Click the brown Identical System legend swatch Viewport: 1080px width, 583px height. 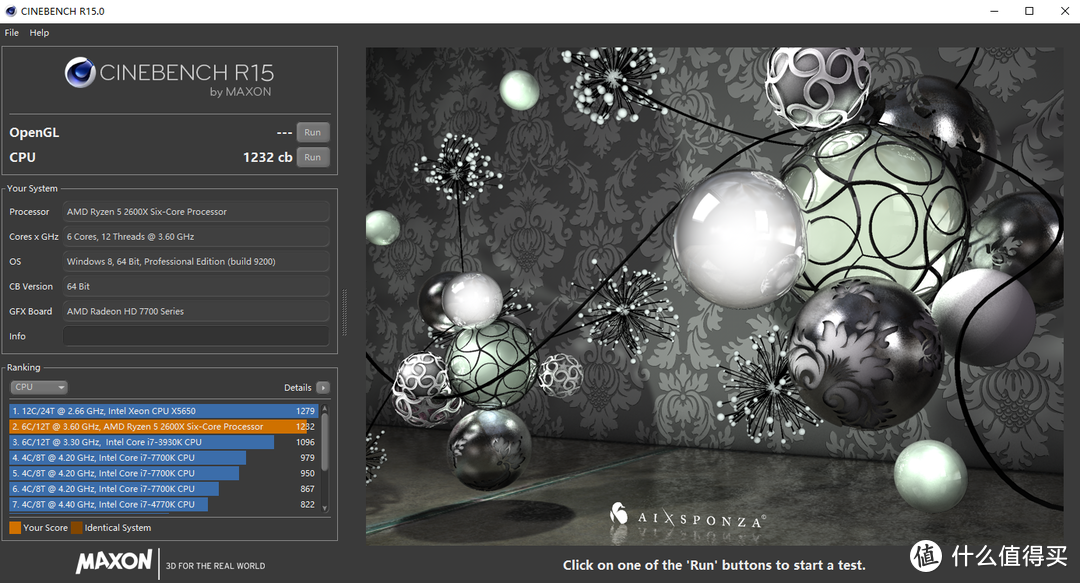point(76,528)
